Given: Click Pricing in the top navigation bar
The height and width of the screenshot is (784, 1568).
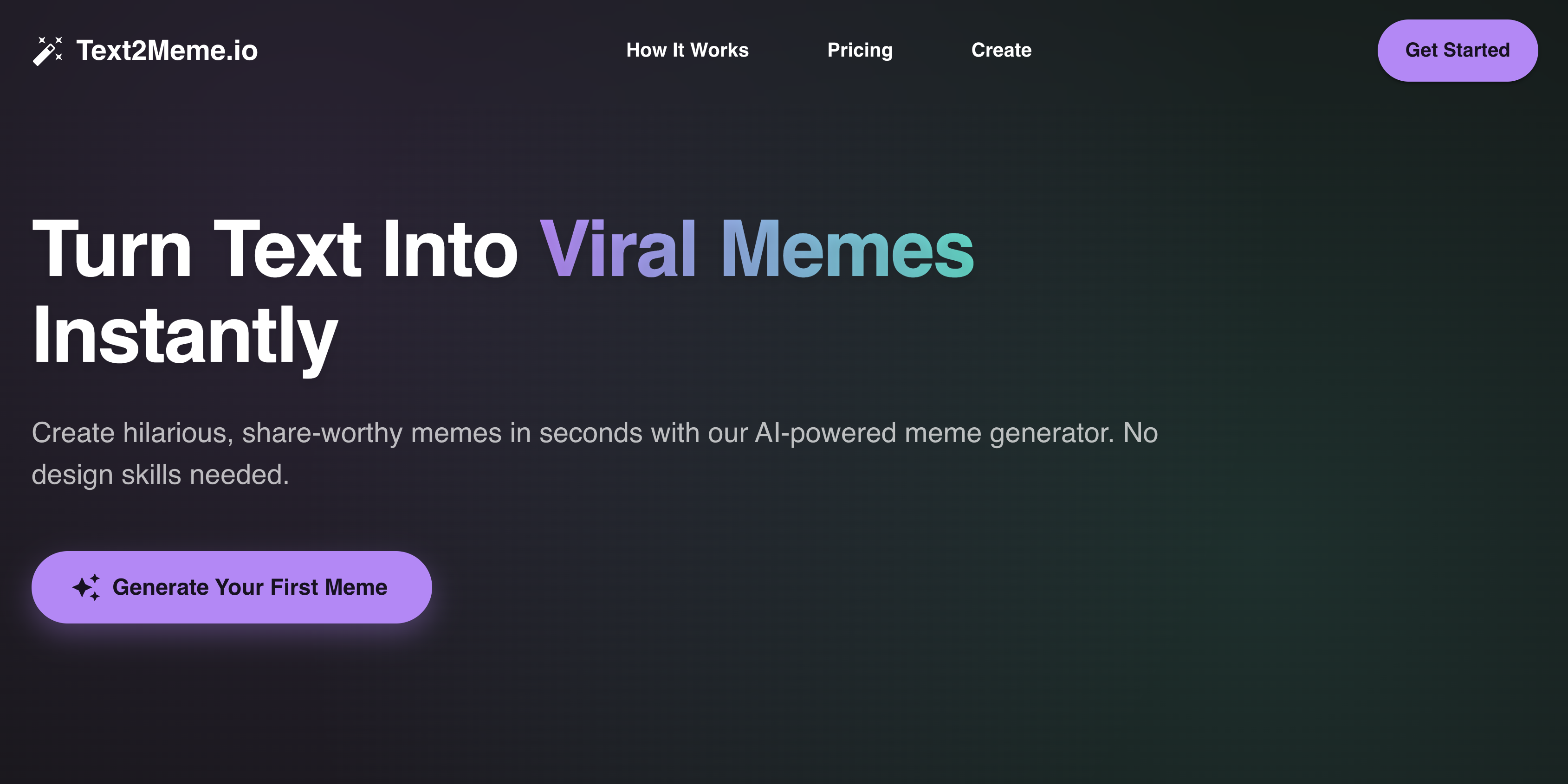Looking at the screenshot, I should (860, 51).
